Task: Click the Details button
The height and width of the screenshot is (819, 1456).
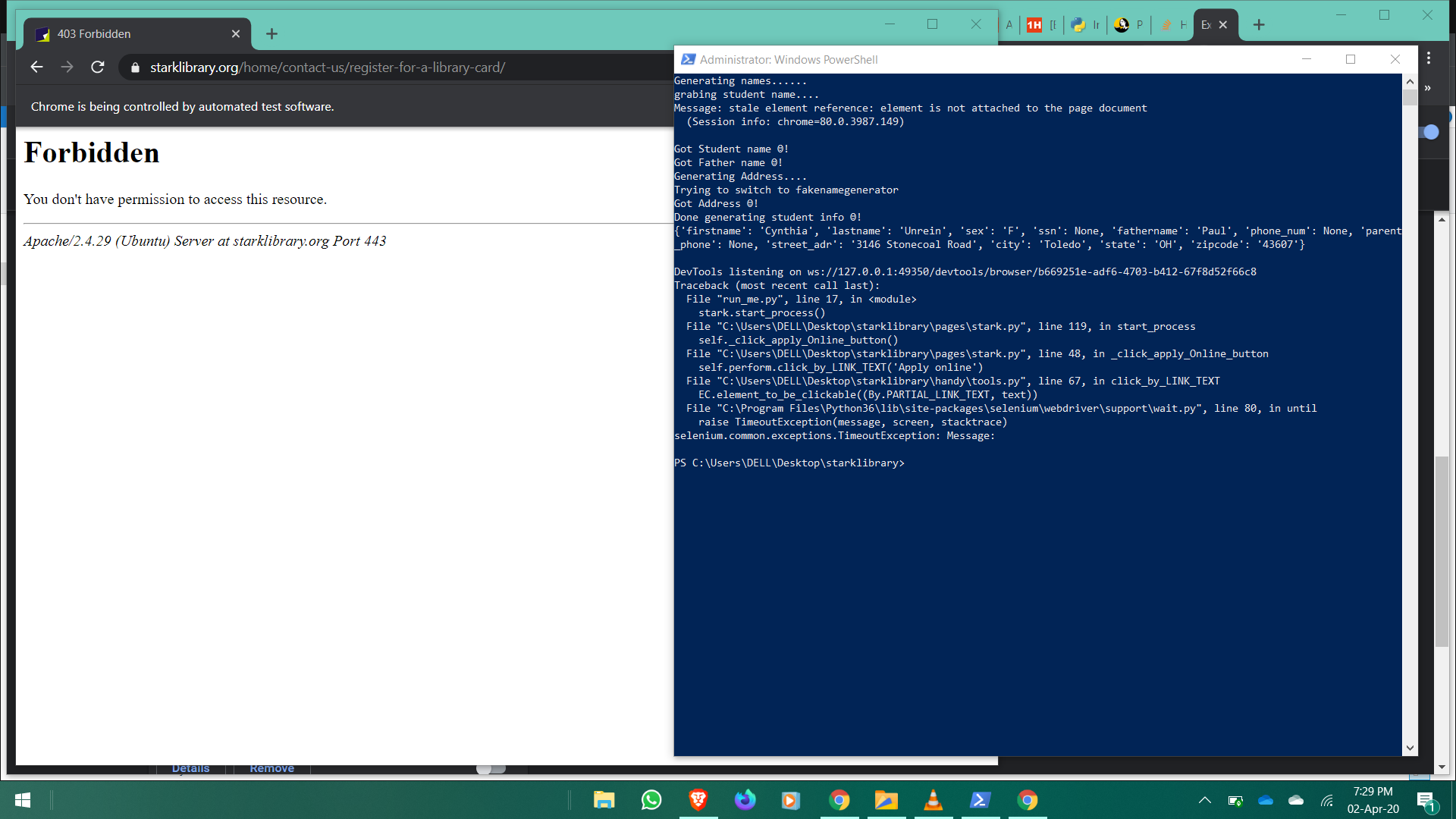Action: (190, 769)
